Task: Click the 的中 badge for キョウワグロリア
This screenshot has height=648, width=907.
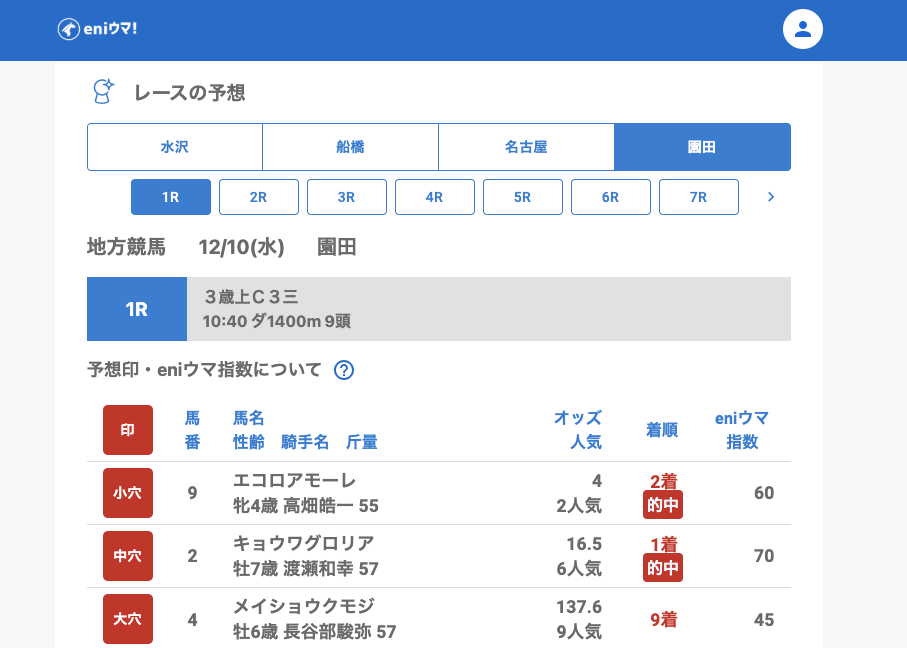Action: [663, 568]
